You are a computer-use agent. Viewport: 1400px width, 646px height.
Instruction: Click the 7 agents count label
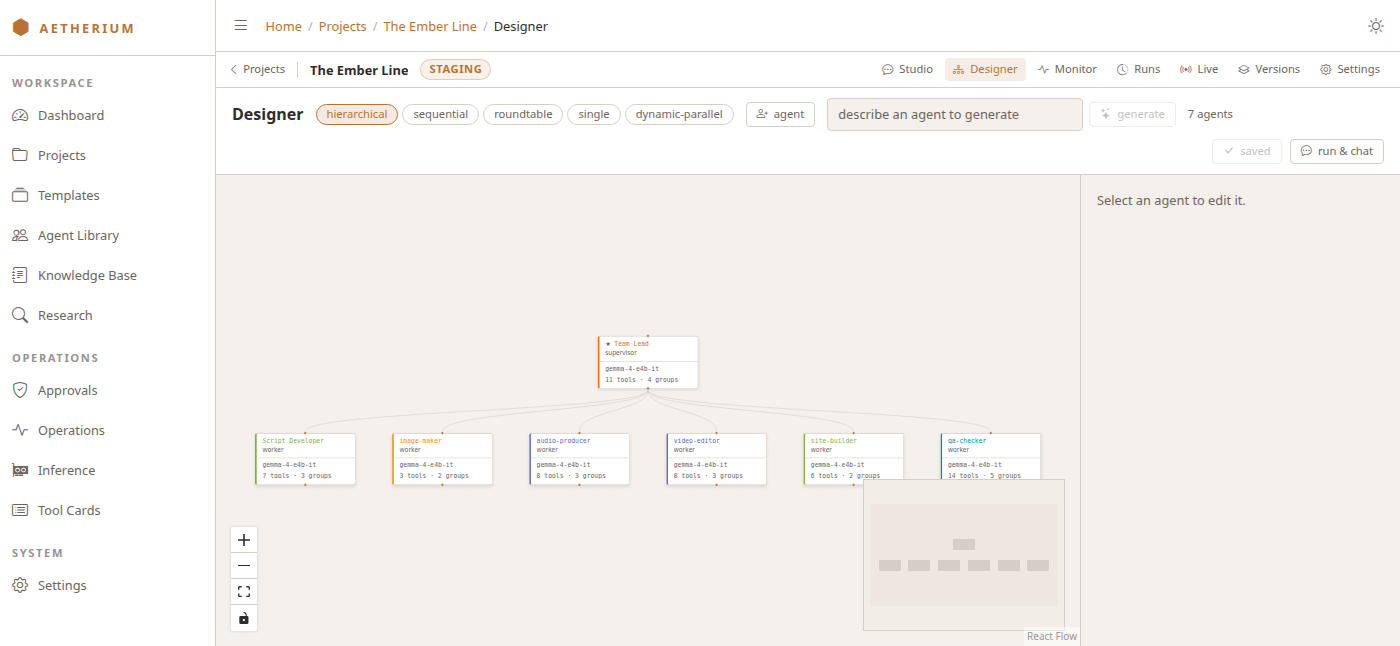(1210, 114)
